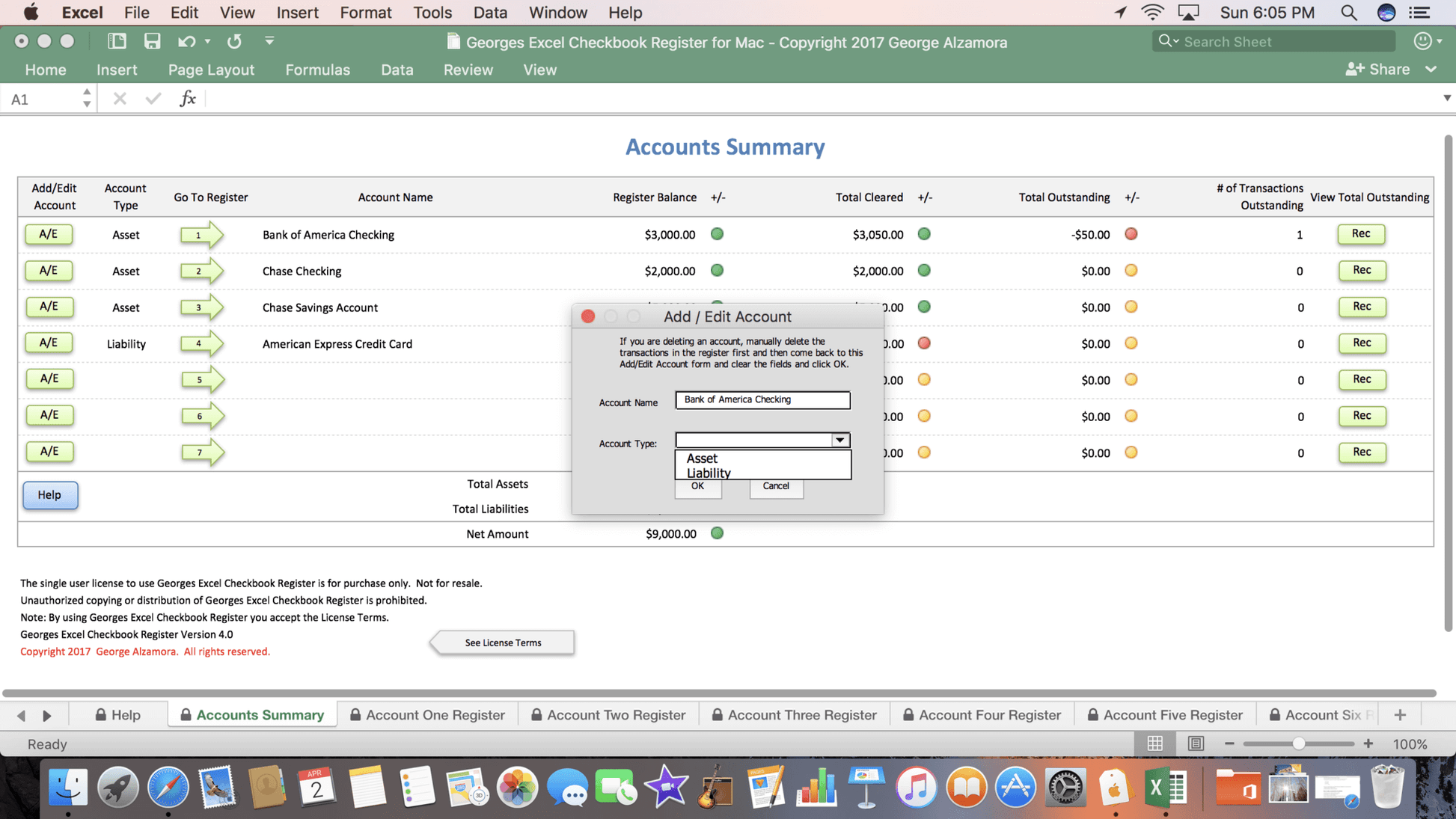Click the Insert Function fx icon
1456x819 pixels.
click(x=188, y=98)
